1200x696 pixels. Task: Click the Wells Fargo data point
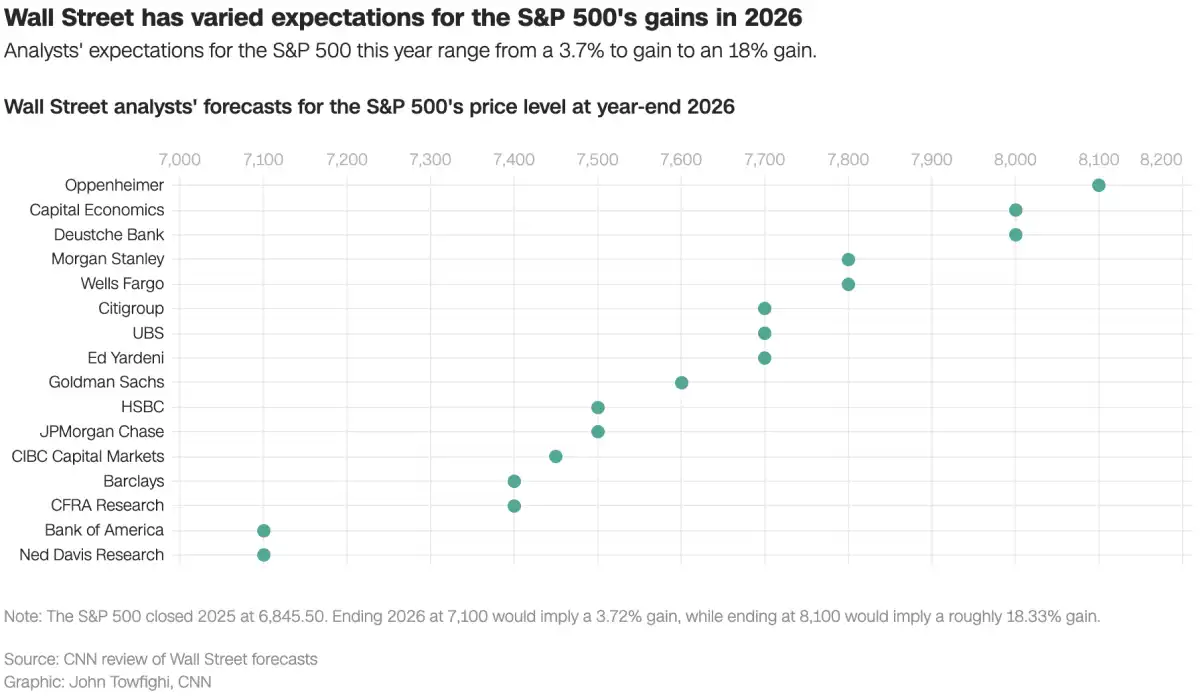[x=848, y=284]
